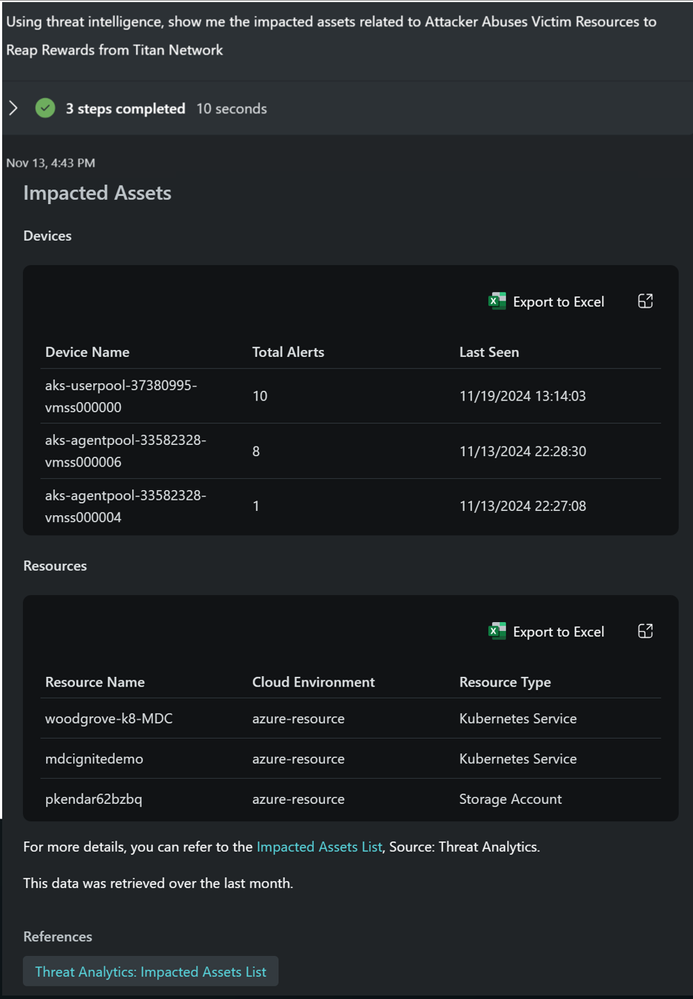Export the Resources table to Excel

tap(547, 631)
